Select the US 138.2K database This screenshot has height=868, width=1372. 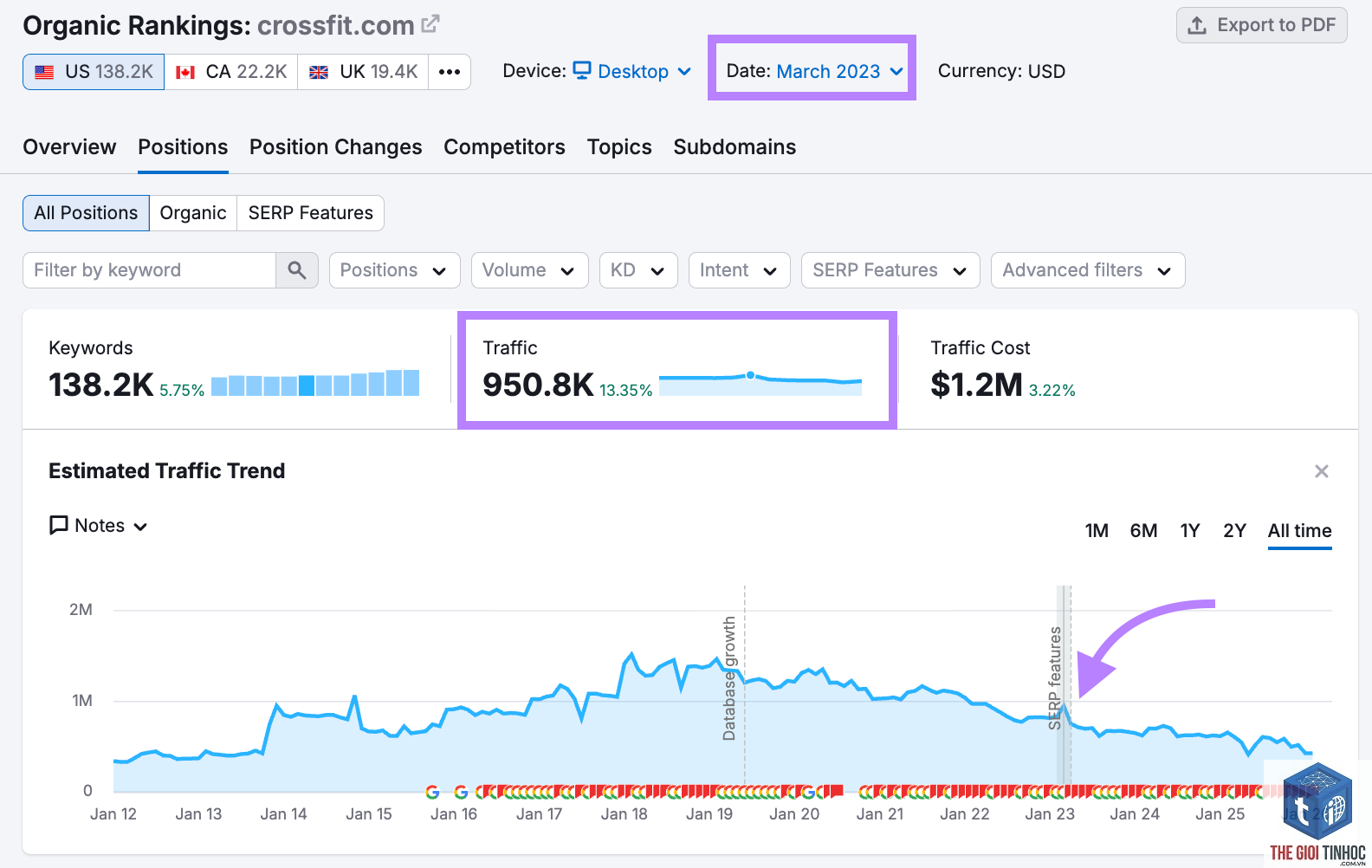click(x=94, y=72)
